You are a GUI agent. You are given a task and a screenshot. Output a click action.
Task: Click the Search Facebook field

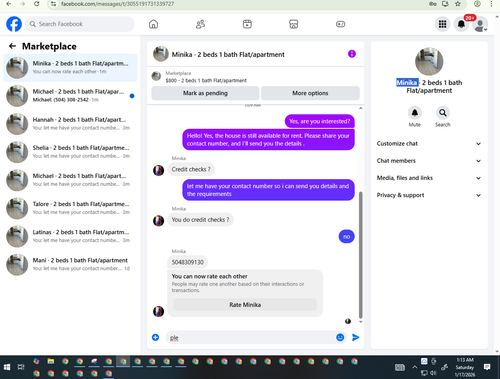point(80,24)
